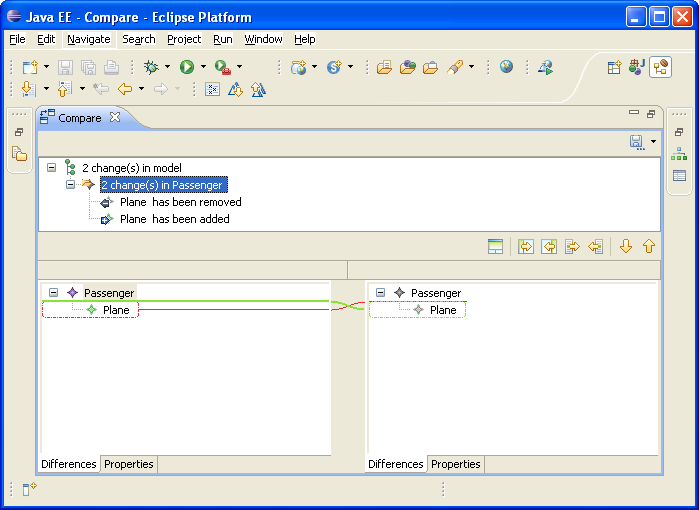Viewport: 699px width, 510px height.
Task: Open the File menu
Action: coord(17,39)
